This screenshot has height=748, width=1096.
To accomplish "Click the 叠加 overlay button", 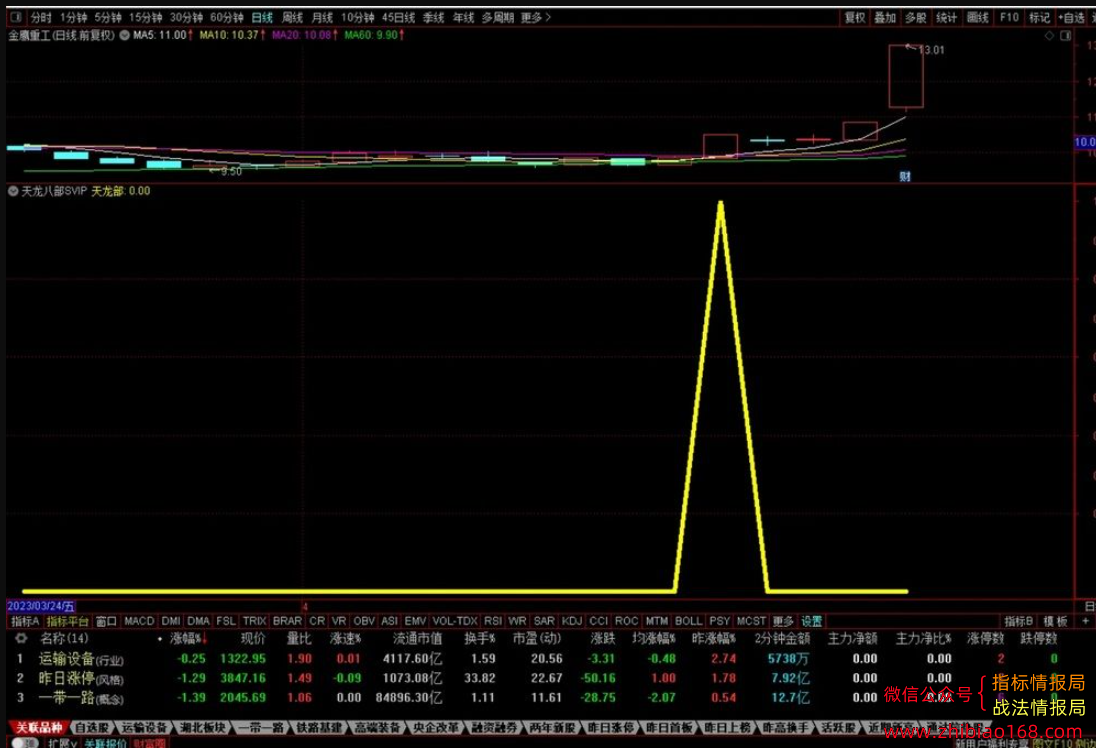I will (885, 17).
